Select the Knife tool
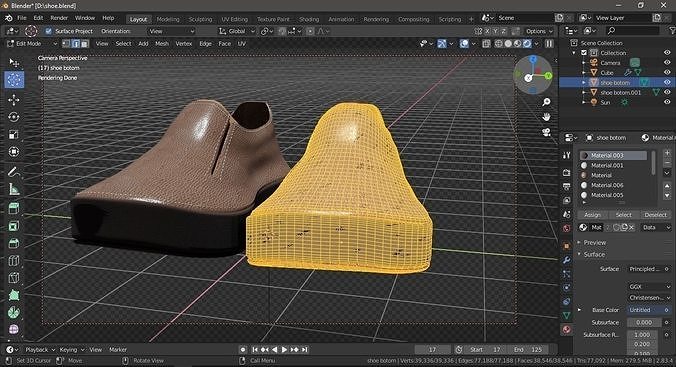 [x=14, y=278]
